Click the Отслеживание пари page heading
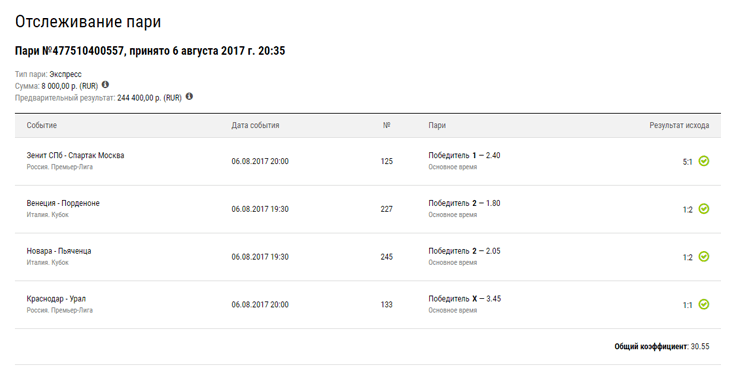Screen dimensions: 730x368 click(x=88, y=22)
